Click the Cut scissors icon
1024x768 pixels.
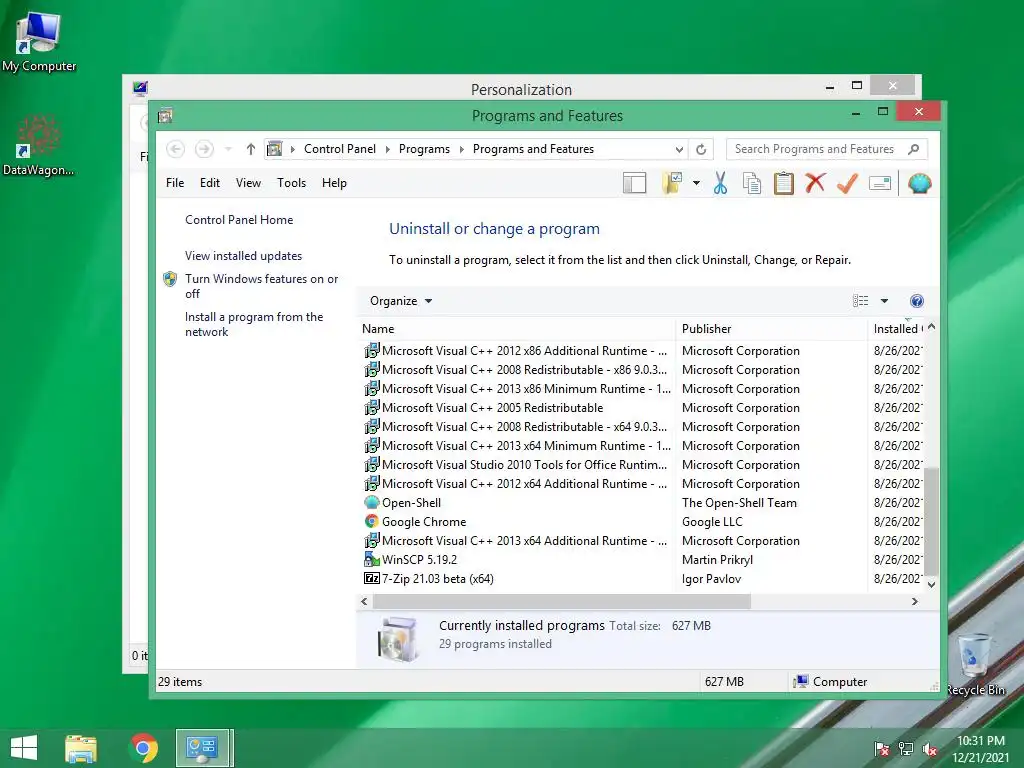(x=720, y=184)
